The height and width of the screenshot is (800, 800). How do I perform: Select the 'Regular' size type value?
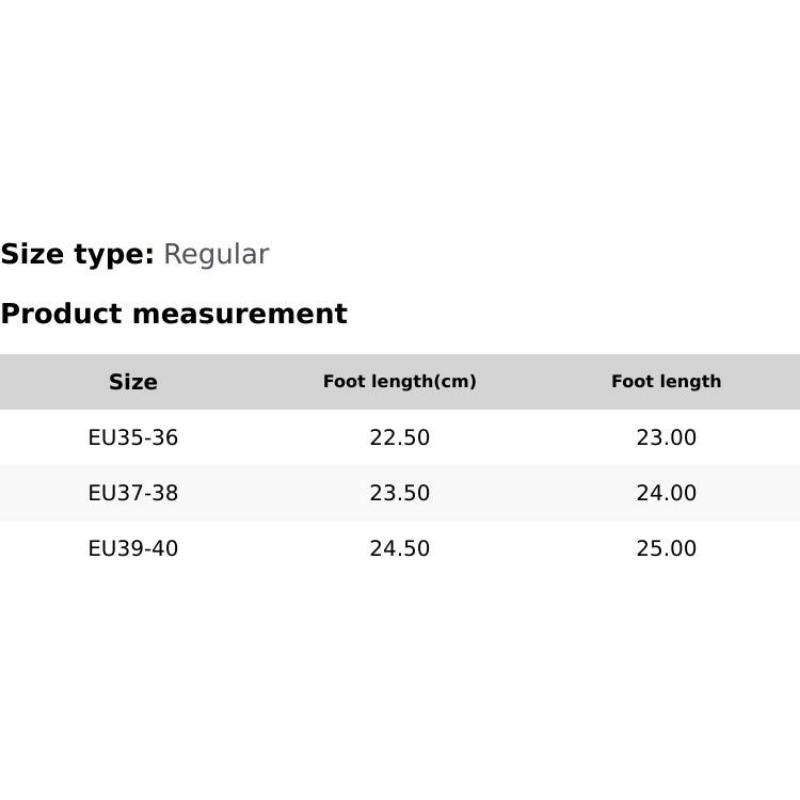[x=216, y=255]
